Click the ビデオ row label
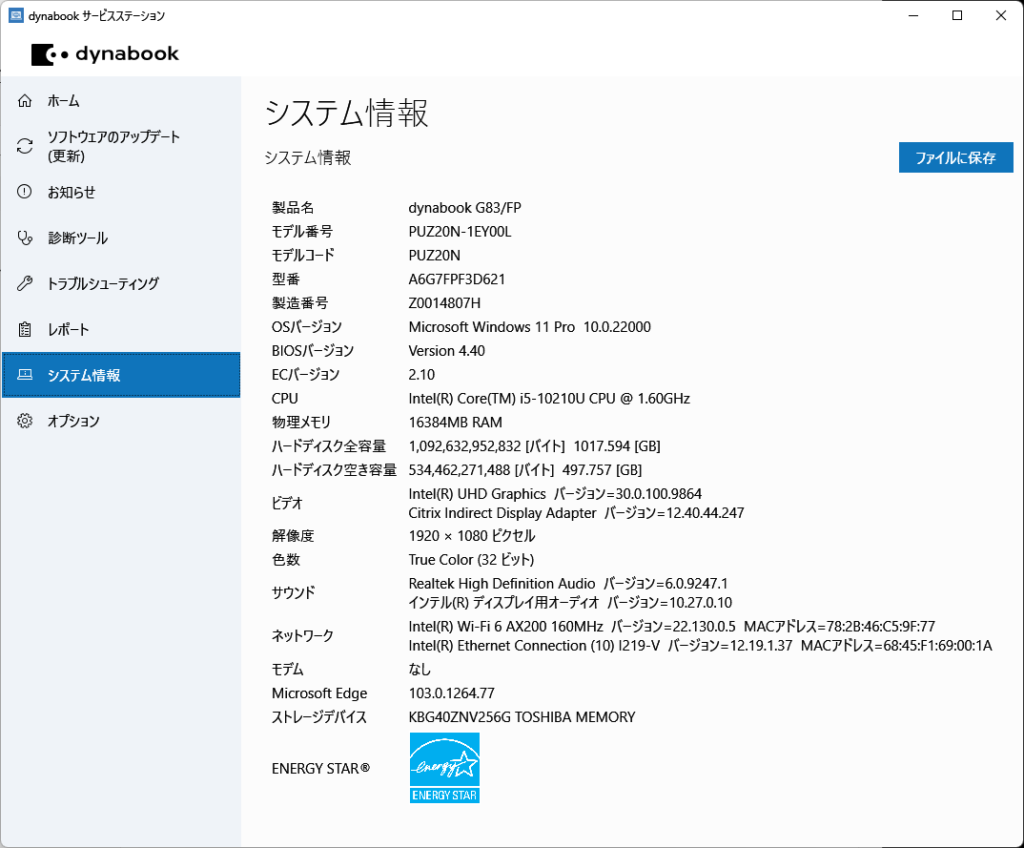 click(287, 503)
